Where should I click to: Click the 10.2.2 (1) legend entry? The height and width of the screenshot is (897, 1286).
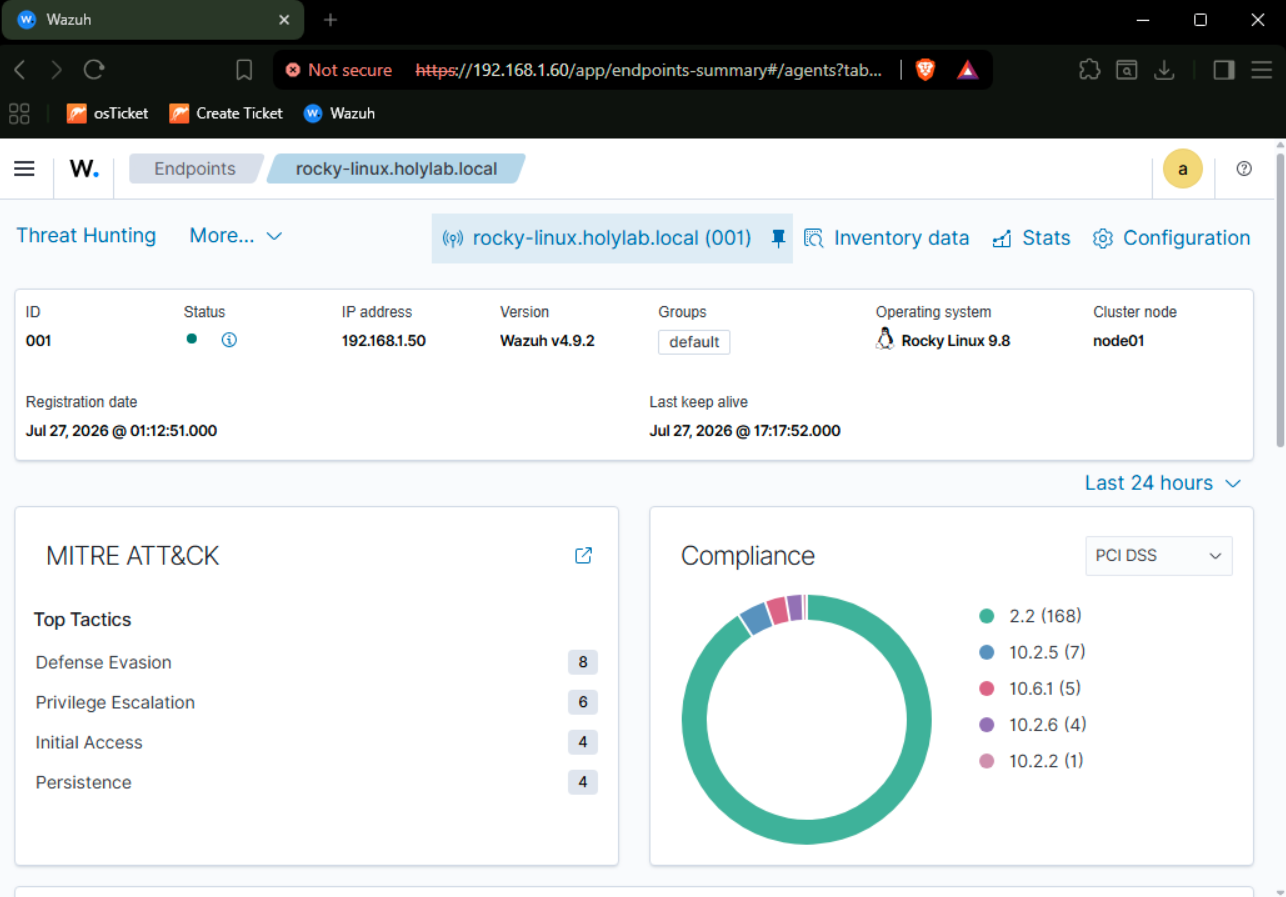click(1031, 760)
